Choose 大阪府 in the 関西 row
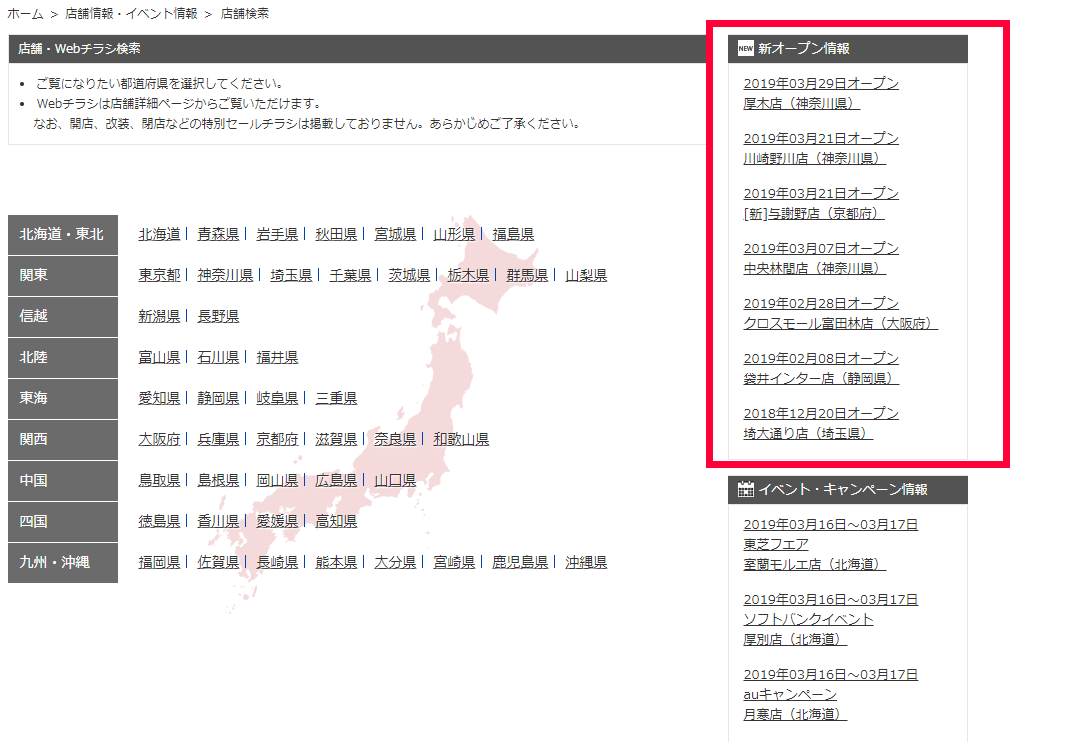 (159, 439)
